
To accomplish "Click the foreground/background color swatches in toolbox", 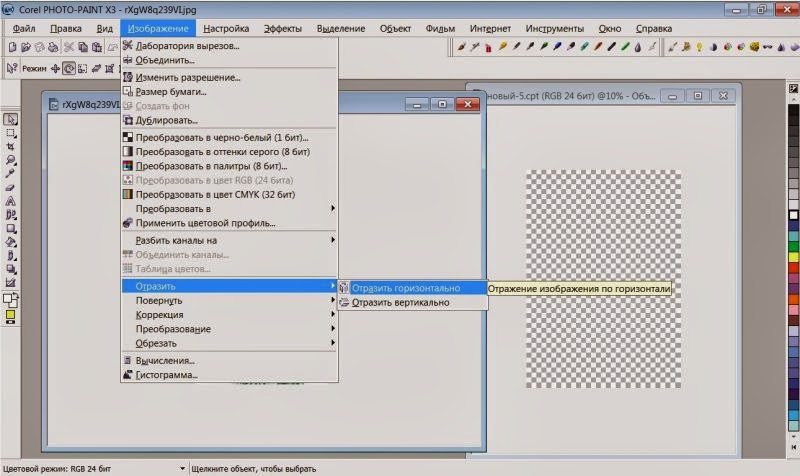I will coord(11,300).
